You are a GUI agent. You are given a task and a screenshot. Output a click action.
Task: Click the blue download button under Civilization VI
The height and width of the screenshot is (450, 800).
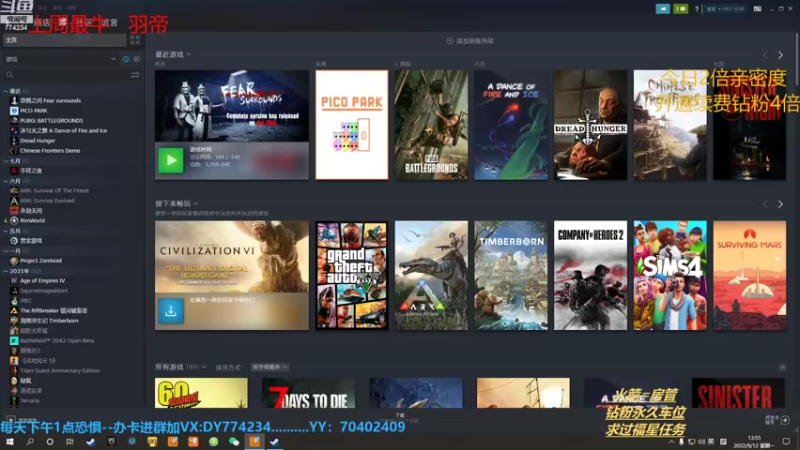click(170, 311)
